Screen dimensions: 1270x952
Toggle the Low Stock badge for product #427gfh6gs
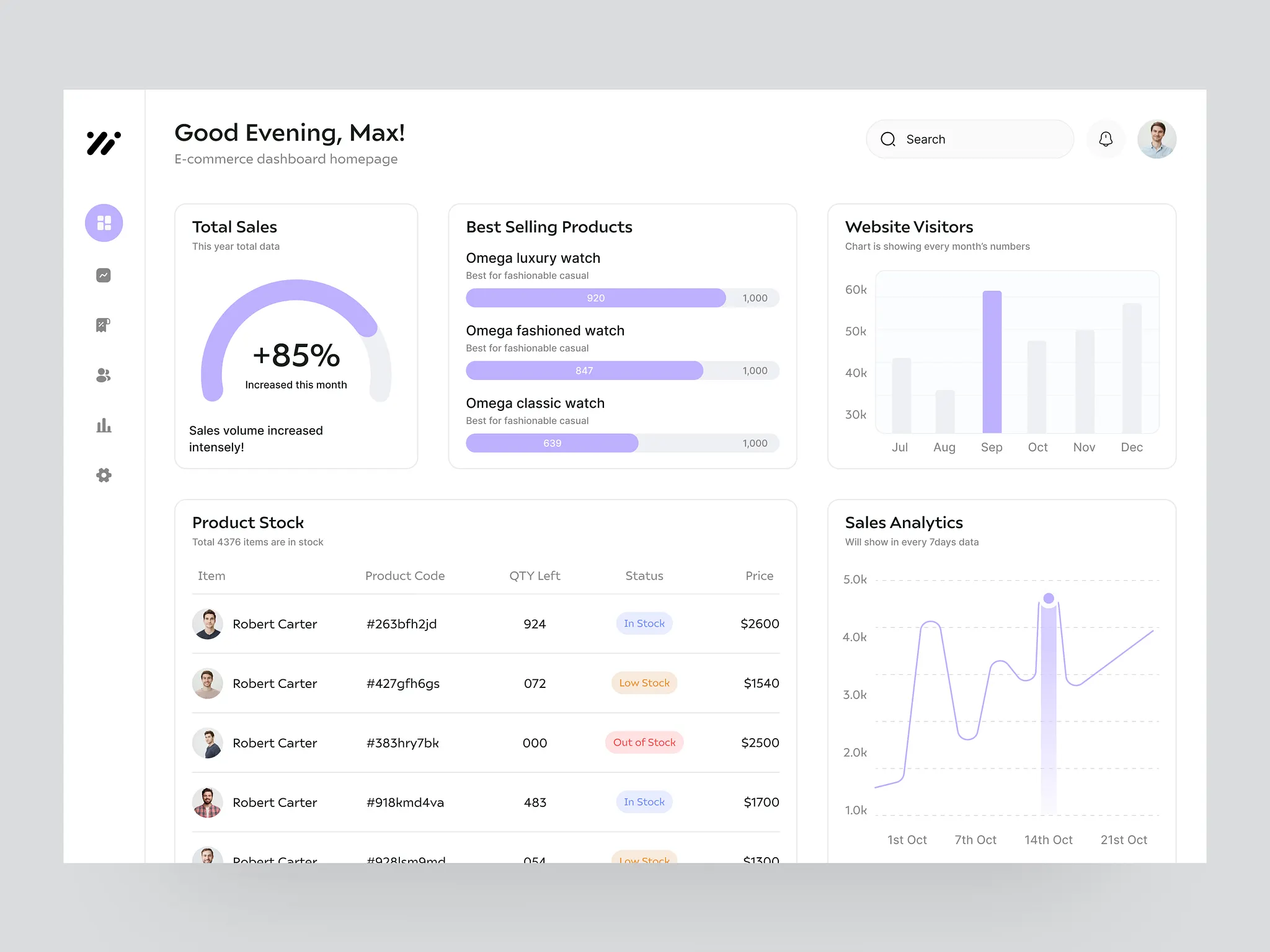pyautogui.click(x=644, y=683)
